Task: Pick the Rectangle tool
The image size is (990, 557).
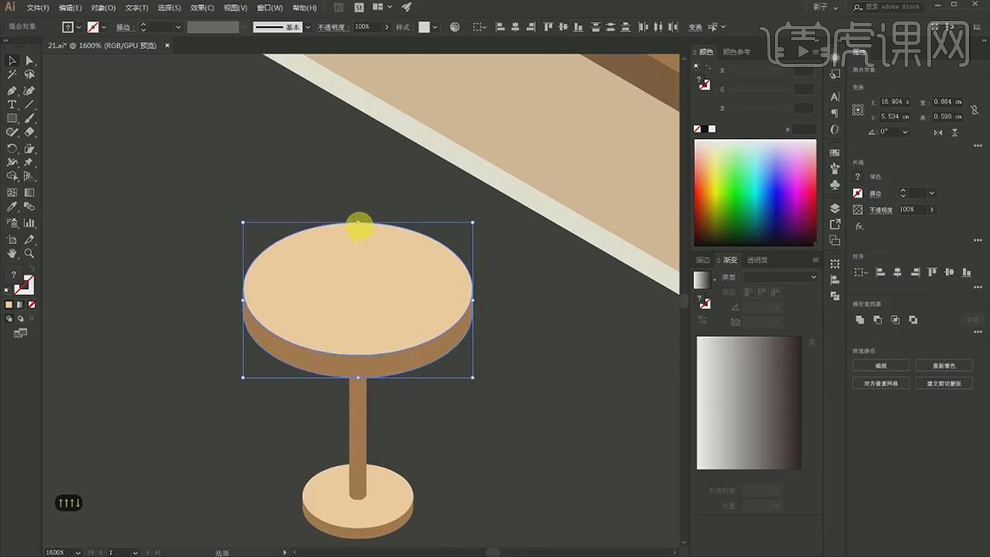Action: 12,118
